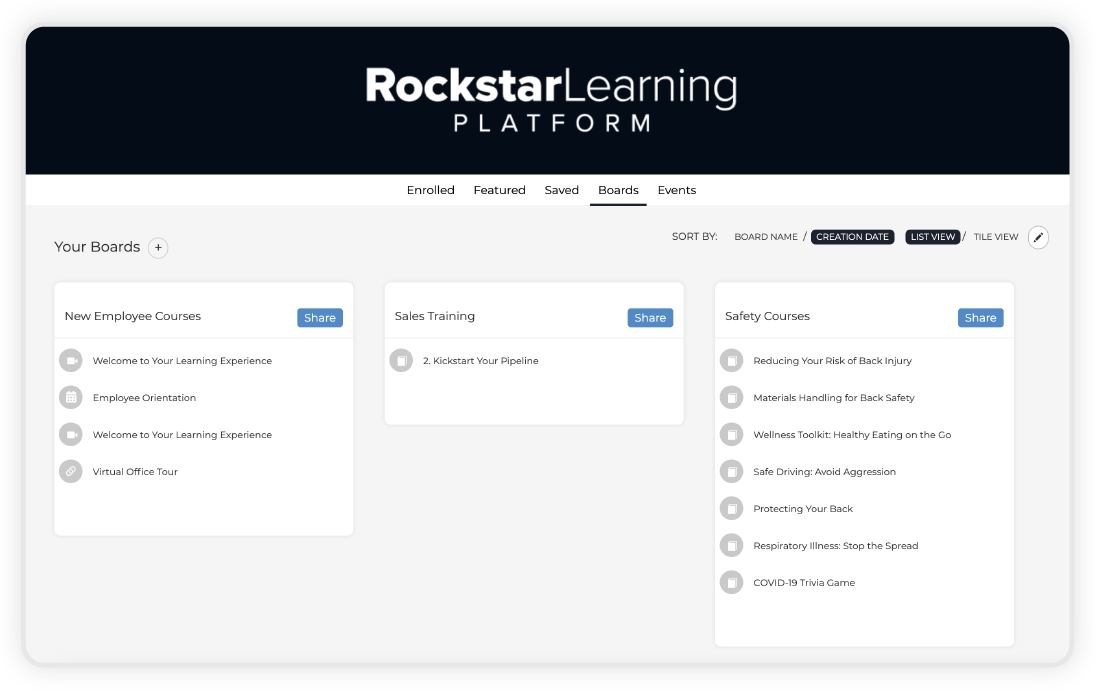Open the Enrolled tab
Screen dimensions: 1095x690
(430, 190)
